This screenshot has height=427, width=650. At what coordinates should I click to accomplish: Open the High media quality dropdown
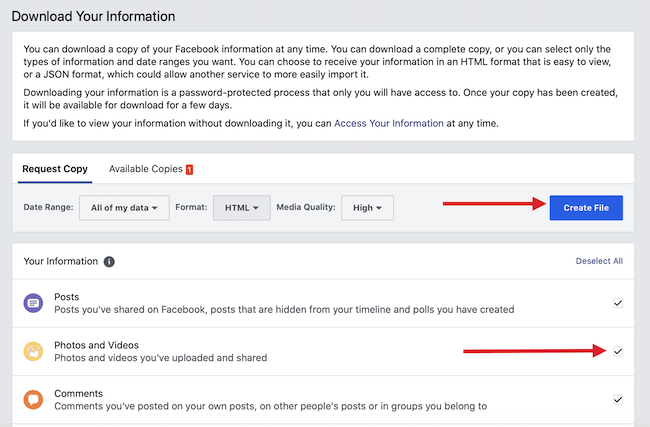[367, 208]
